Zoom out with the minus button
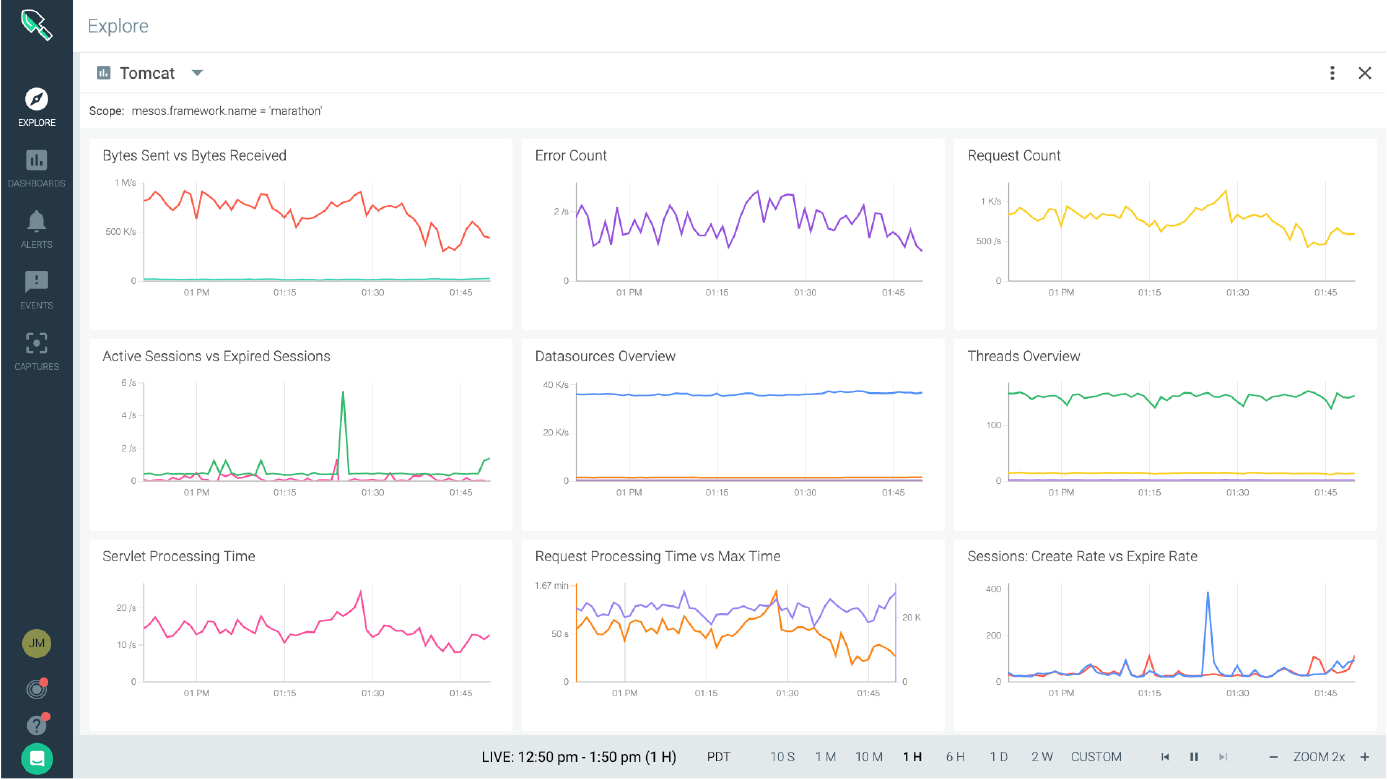Viewport: 1387px width, 780px height. (1273, 757)
